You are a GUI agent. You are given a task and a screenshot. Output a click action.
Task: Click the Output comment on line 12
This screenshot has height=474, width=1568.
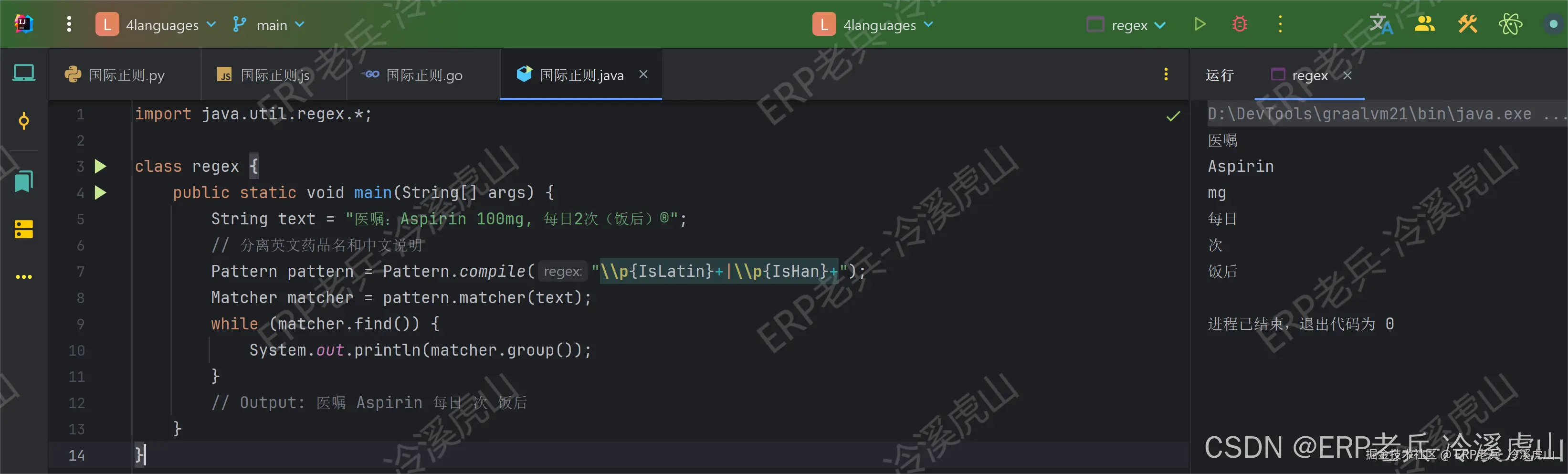(x=369, y=403)
